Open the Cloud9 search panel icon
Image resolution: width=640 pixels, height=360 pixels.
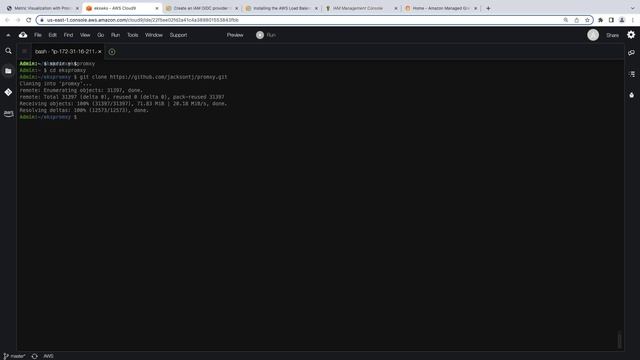[x=8, y=51]
